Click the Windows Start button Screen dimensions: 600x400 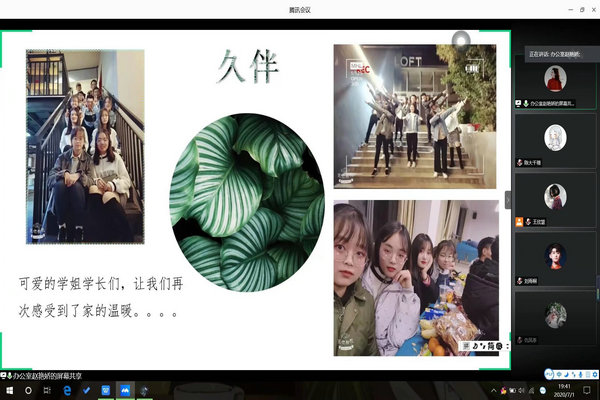tap(9, 390)
